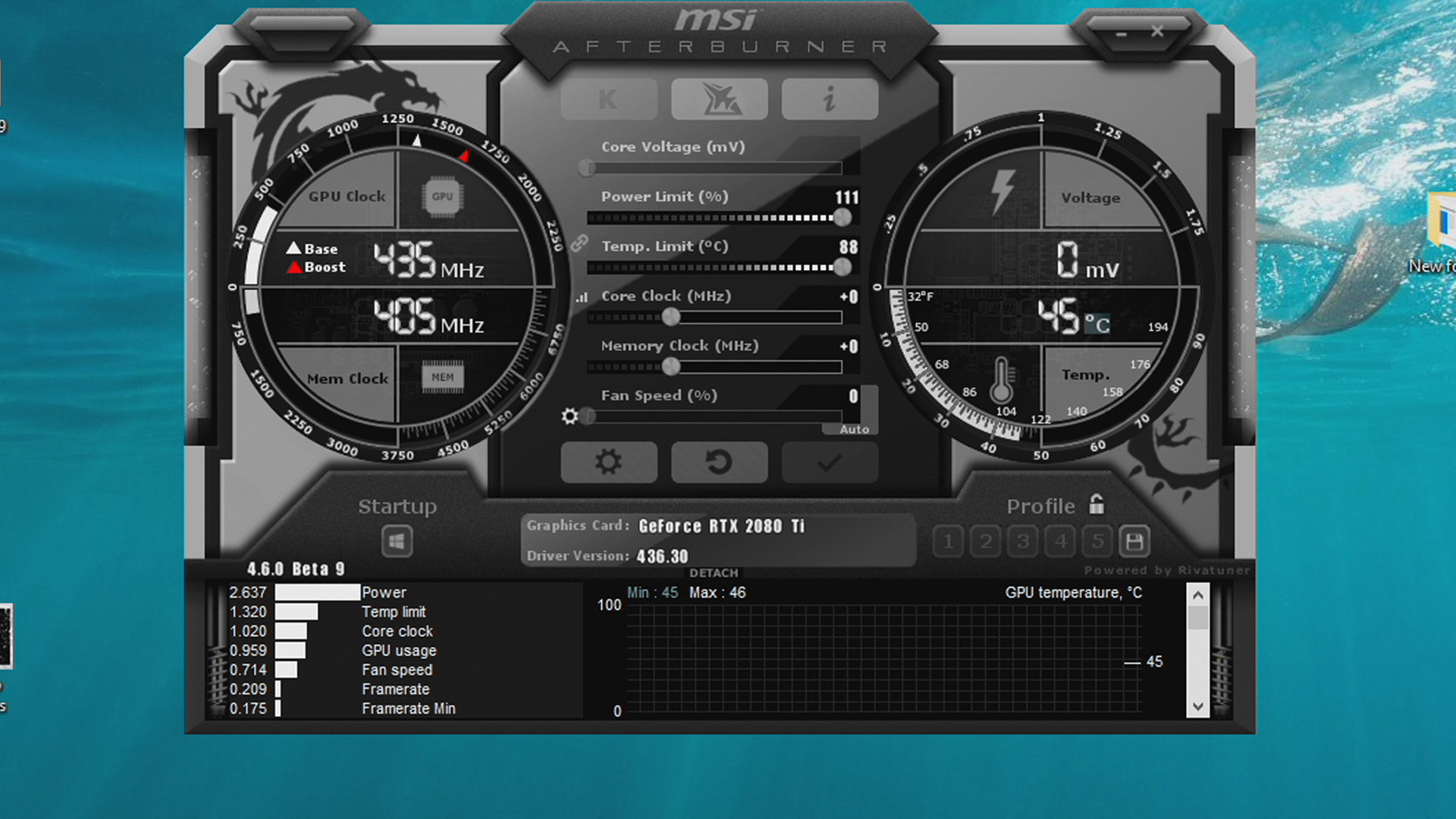Viewport: 1456px width, 819px height.
Task: Launch the OC Scanner jet icon
Action: [719, 99]
